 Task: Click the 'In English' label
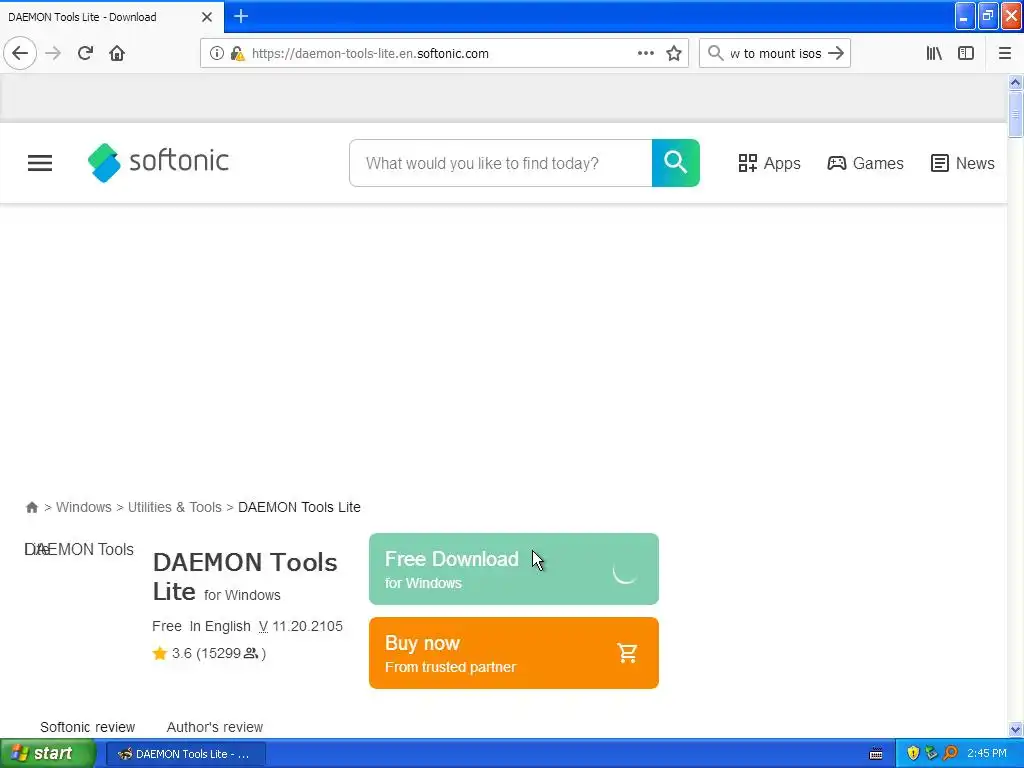point(220,626)
